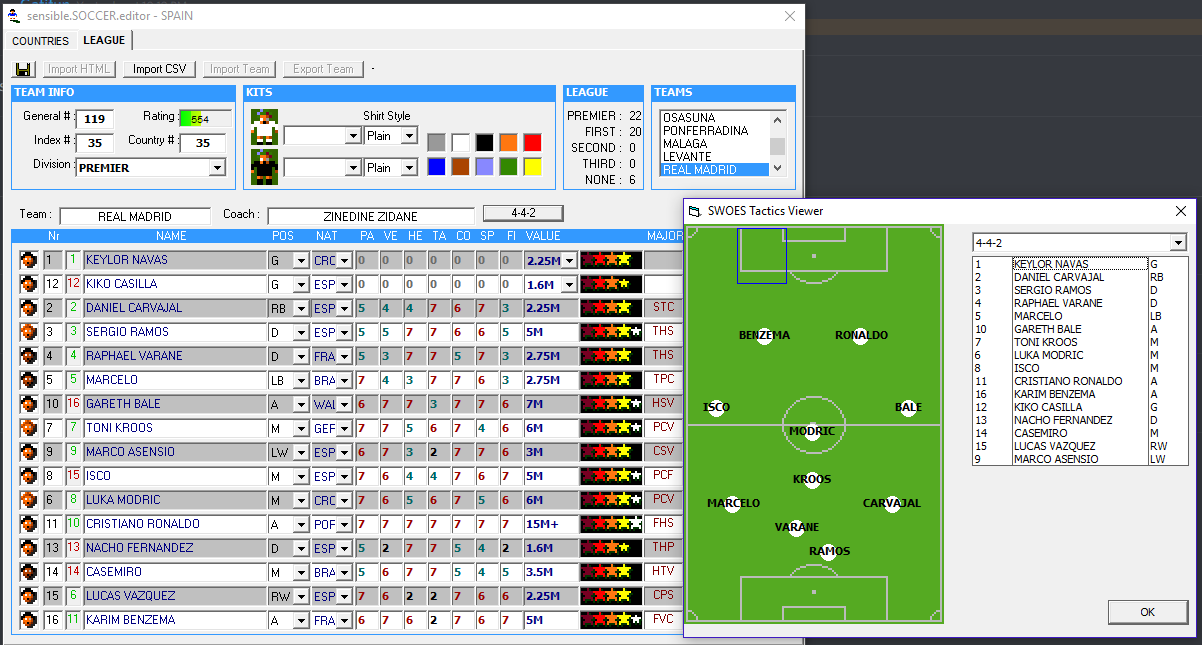Viewport: 1202px width, 645px height.
Task: Click the floppy disk save icon
Action: [23, 69]
